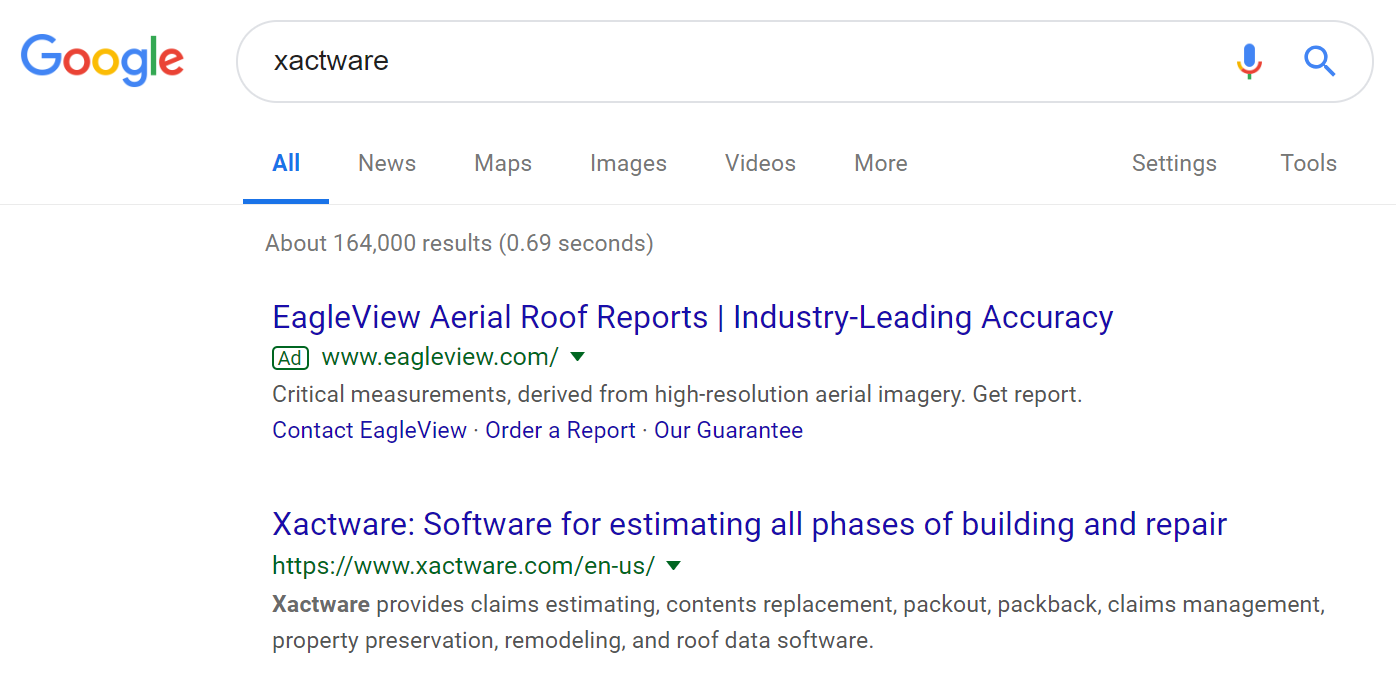The height and width of the screenshot is (684, 1396).
Task: Open the Maps tab
Action: 503,163
